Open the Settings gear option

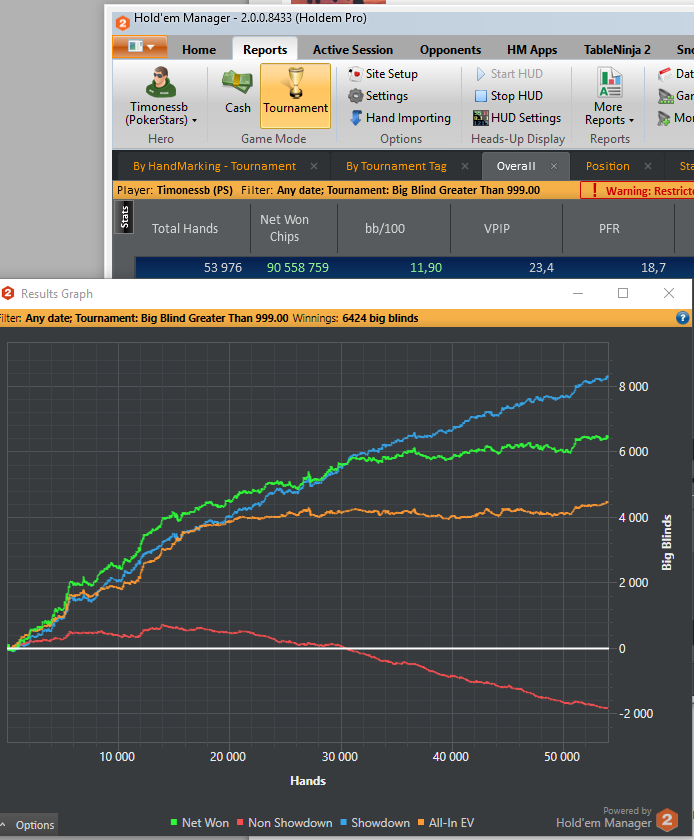pos(378,96)
